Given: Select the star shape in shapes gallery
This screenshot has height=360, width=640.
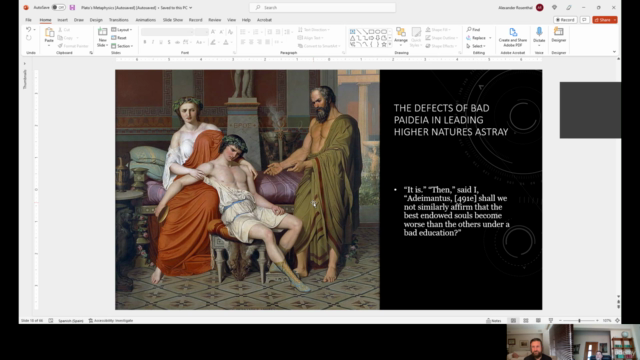Looking at the screenshot, I should (384, 44).
